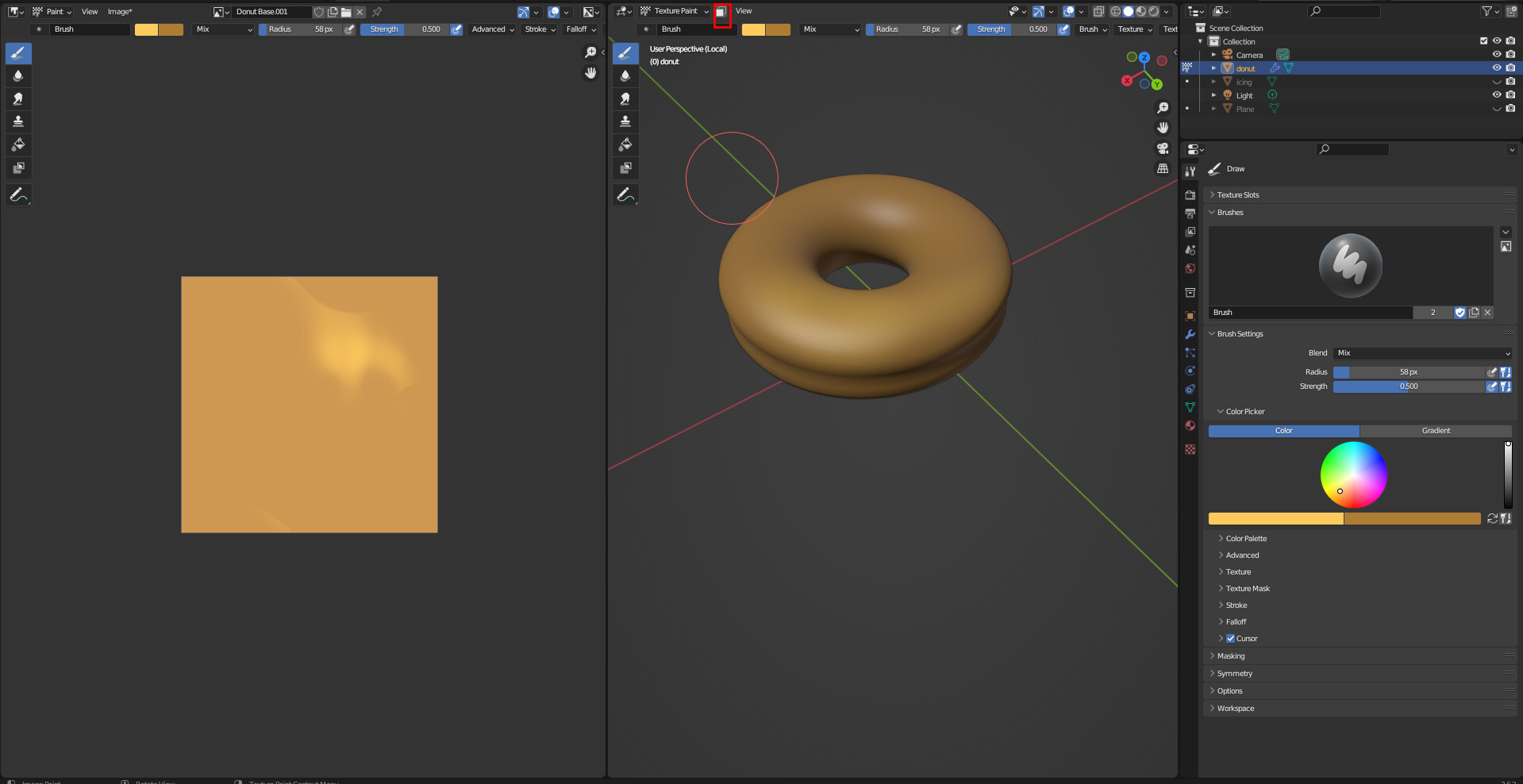The width and height of the screenshot is (1523, 784).
Task: Open the Blend mode dropdown set to Mix
Action: coord(1421,352)
